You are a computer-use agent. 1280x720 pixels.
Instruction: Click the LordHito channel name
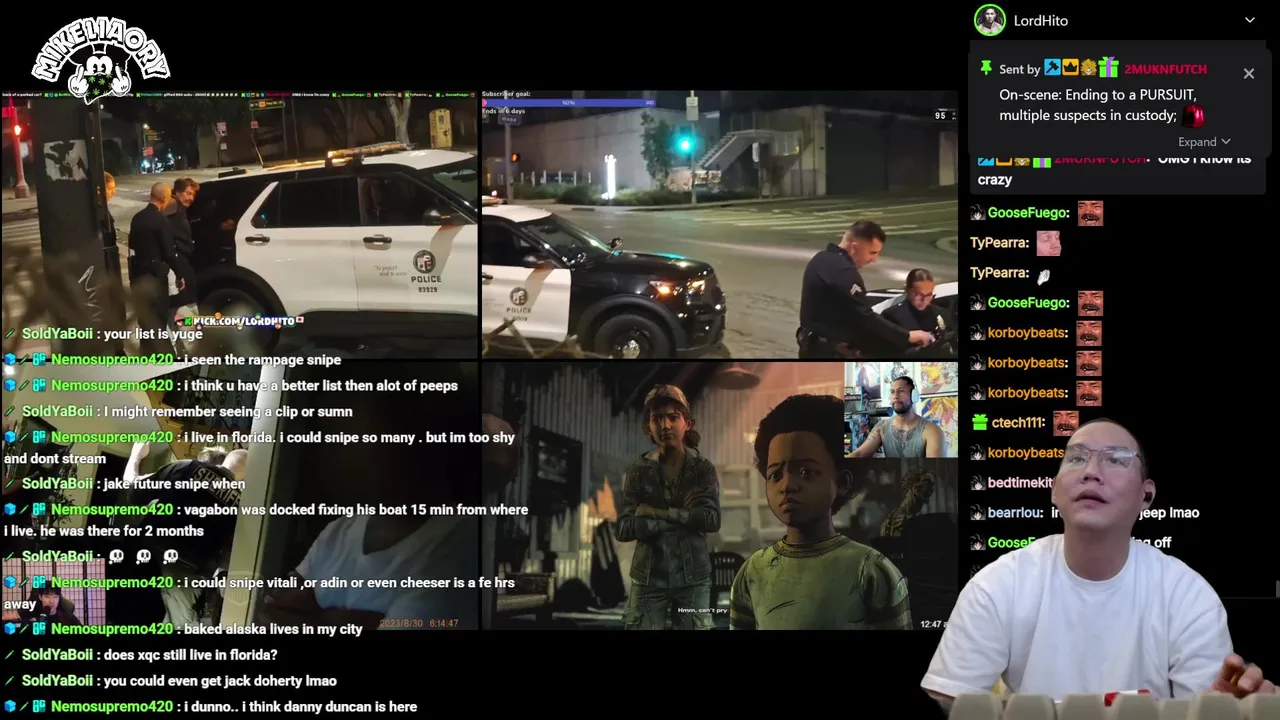1041,20
